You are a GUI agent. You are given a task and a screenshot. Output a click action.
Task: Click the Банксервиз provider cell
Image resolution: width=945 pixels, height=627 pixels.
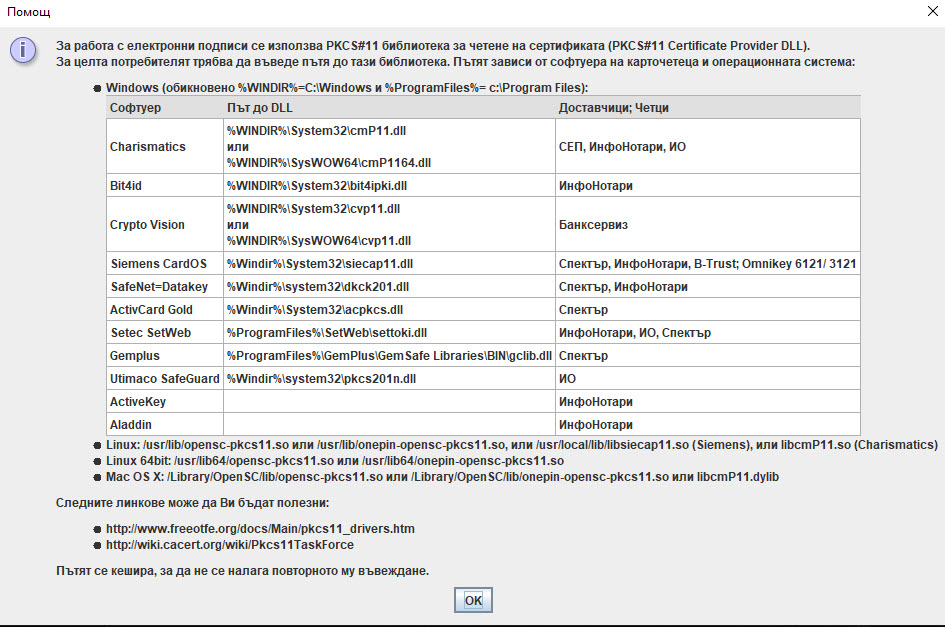pos(708,224)
